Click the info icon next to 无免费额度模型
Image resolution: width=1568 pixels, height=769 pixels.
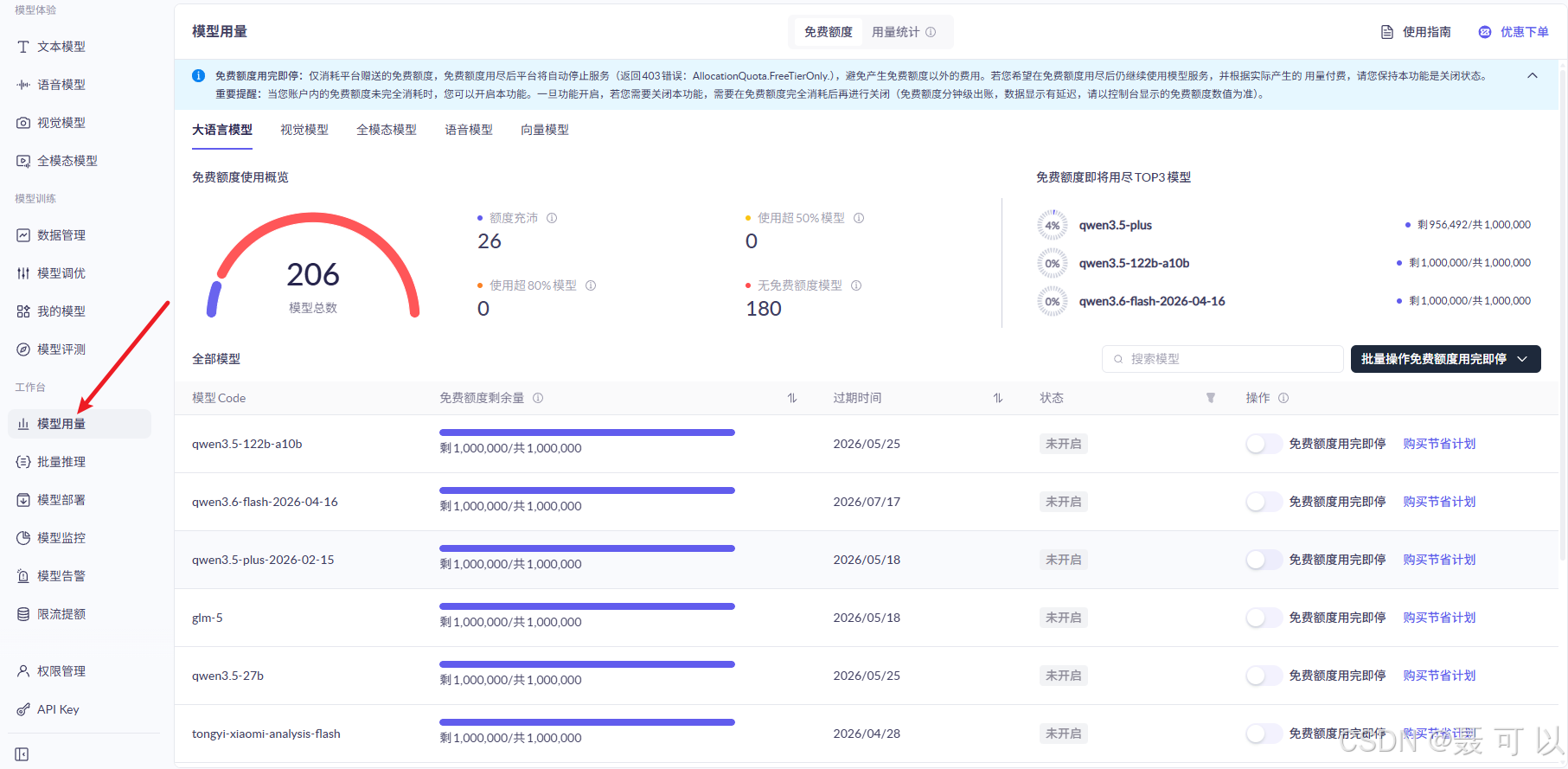click(856, 285)
